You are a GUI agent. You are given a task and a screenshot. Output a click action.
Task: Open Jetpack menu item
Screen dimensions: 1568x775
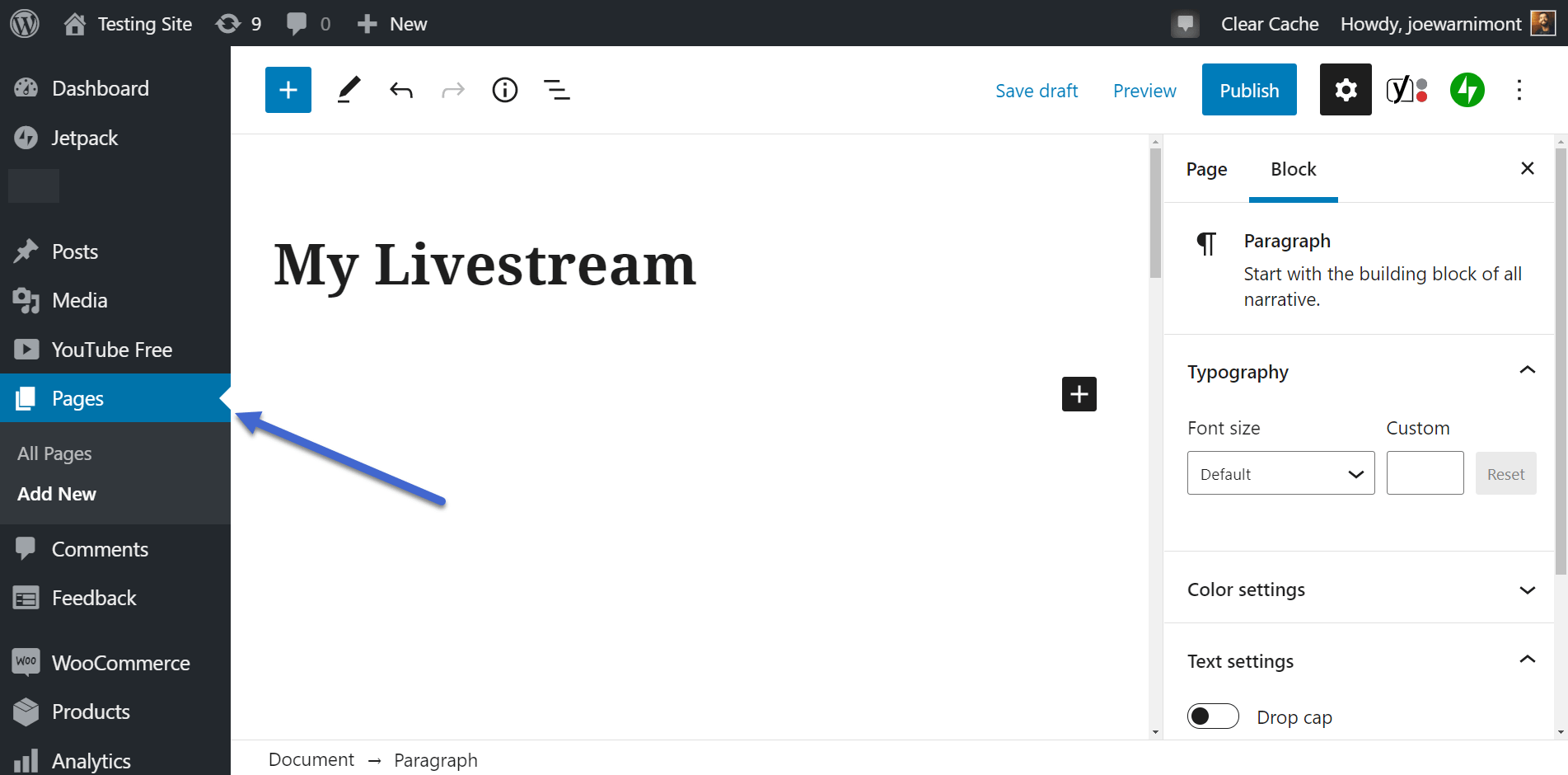point(115,138)
